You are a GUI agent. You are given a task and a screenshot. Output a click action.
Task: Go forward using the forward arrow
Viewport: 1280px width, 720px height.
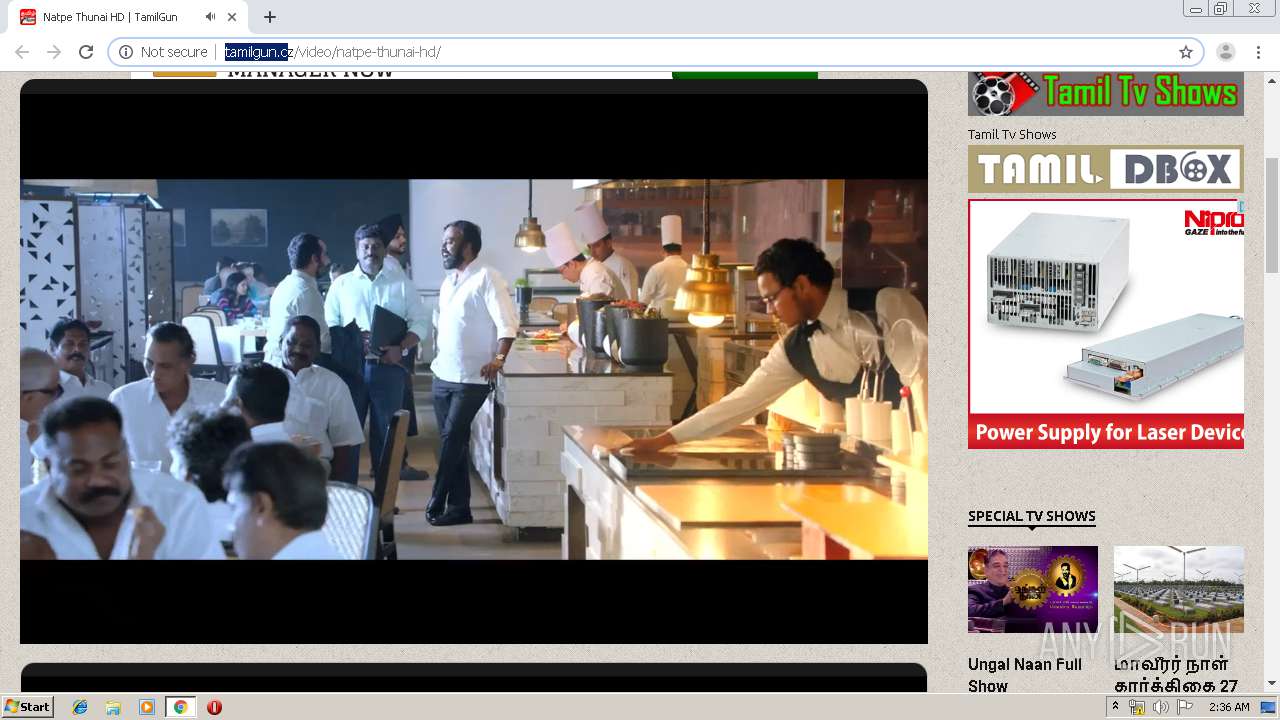(x=54, y=52)
